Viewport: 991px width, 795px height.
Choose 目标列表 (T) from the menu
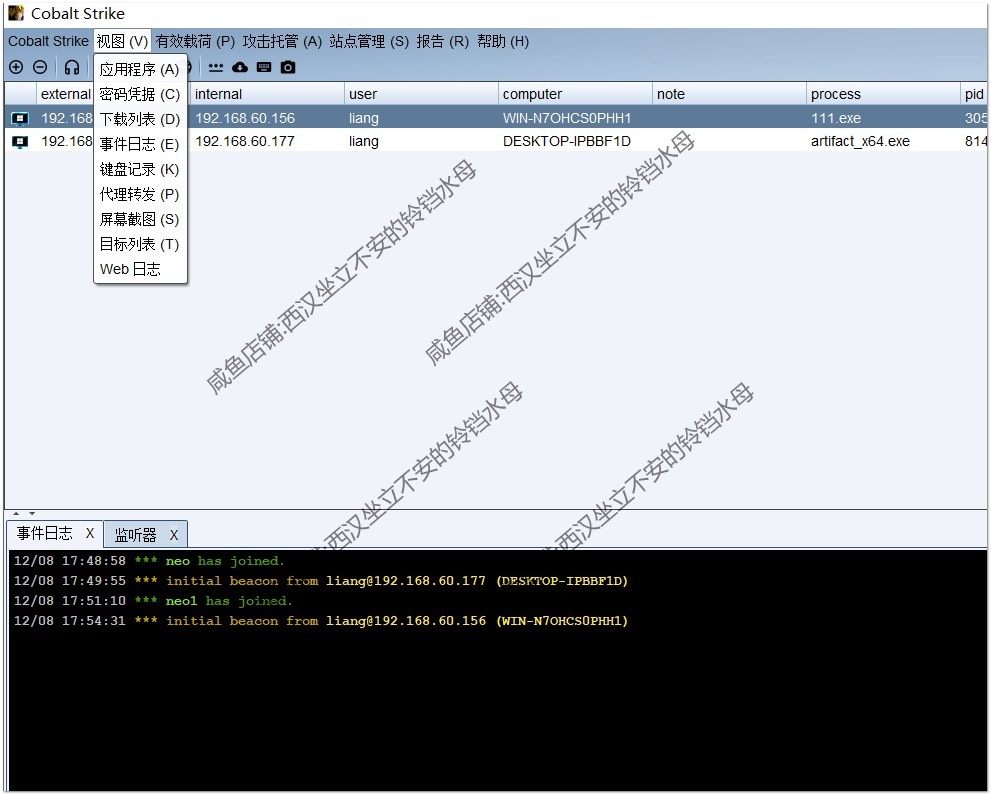coord(140,244)
